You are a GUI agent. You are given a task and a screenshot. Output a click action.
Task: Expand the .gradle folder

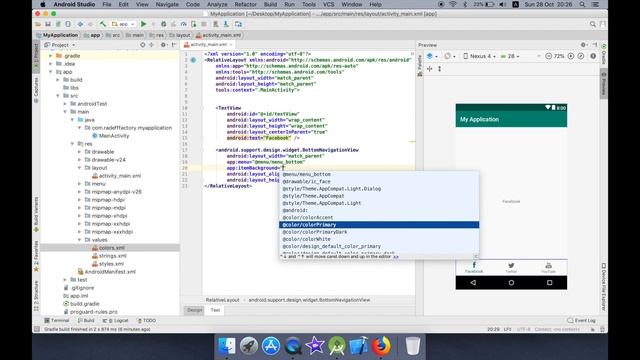pos(51,56)
